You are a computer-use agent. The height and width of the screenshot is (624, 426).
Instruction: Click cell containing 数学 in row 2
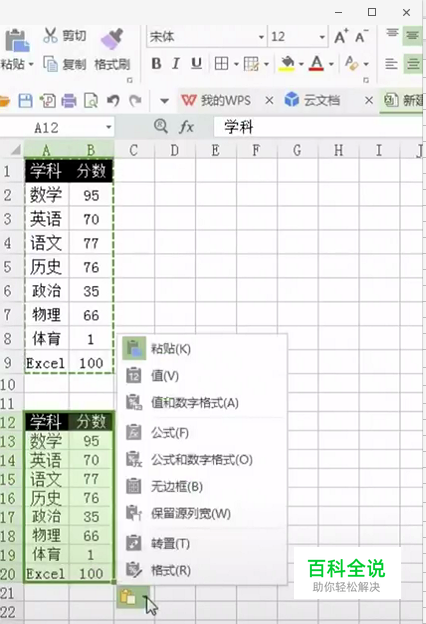(46, 195)
